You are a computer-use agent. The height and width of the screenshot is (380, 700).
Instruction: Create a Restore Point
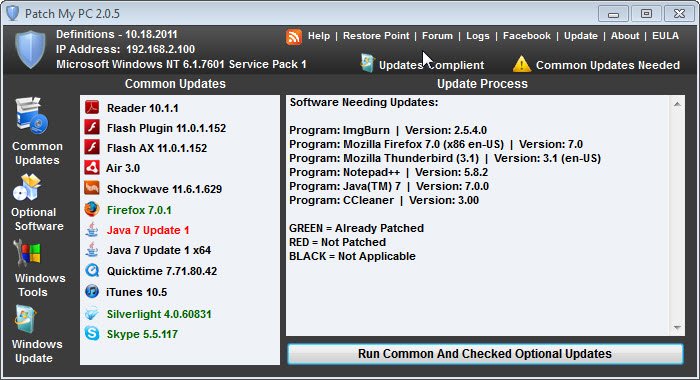376,36
